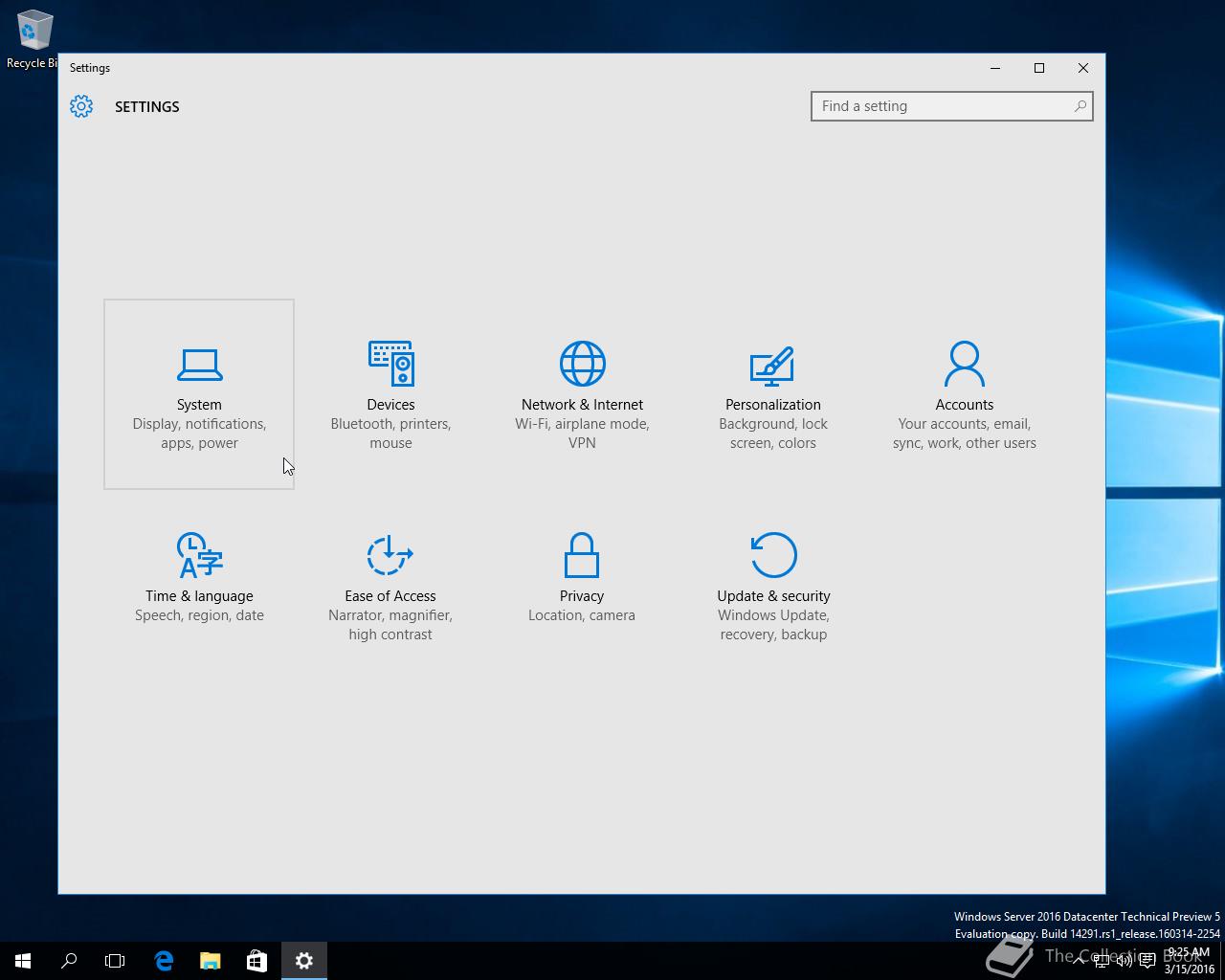
Task: Open taskbar Search magnifier
Action: coord(69,961)
